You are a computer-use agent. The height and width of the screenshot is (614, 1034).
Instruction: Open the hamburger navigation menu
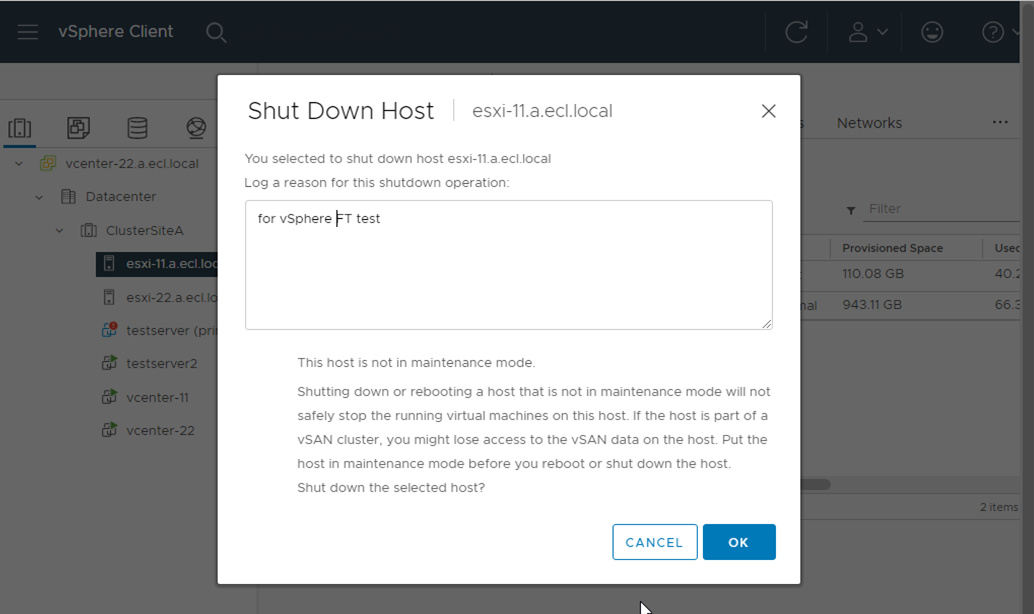(x=28, y=32)
